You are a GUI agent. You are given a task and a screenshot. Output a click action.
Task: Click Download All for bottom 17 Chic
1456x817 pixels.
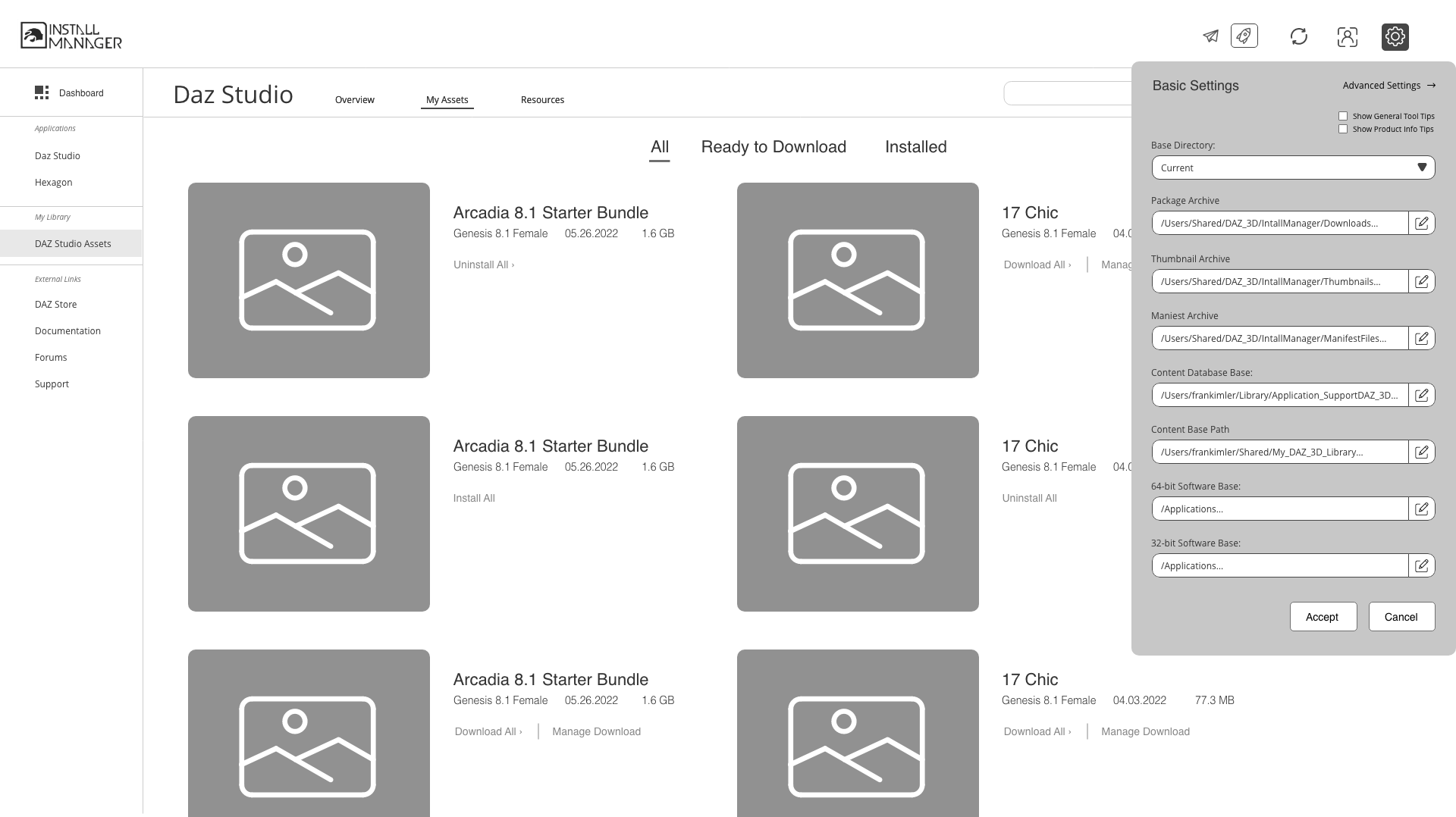coord(1037,731)
